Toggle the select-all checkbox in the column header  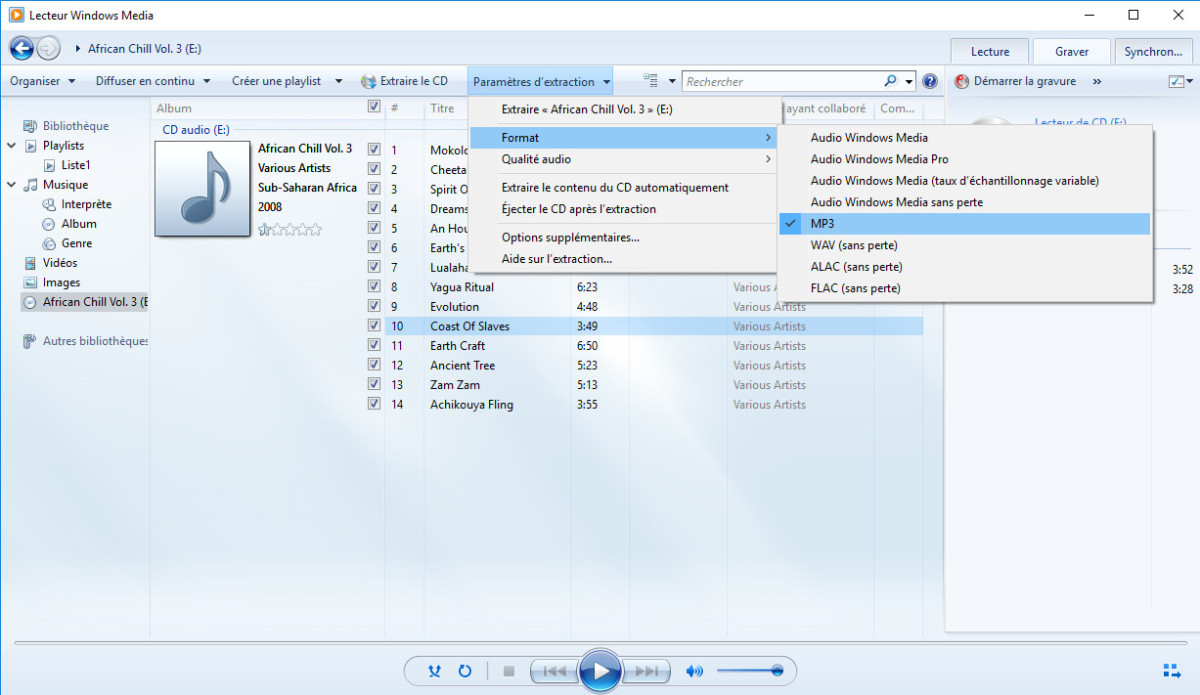pyautogui.click(x=374, y=107)
